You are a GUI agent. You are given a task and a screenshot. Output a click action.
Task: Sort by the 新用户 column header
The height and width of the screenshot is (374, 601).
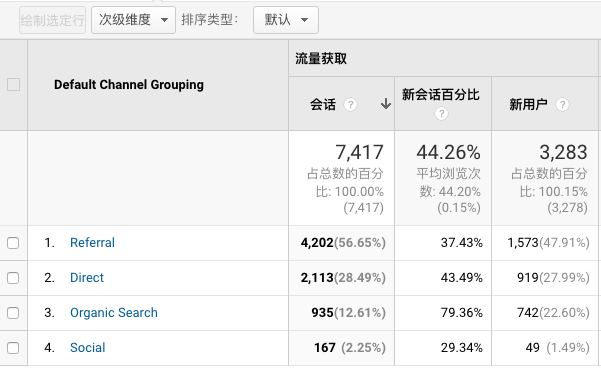pos(528,104)
